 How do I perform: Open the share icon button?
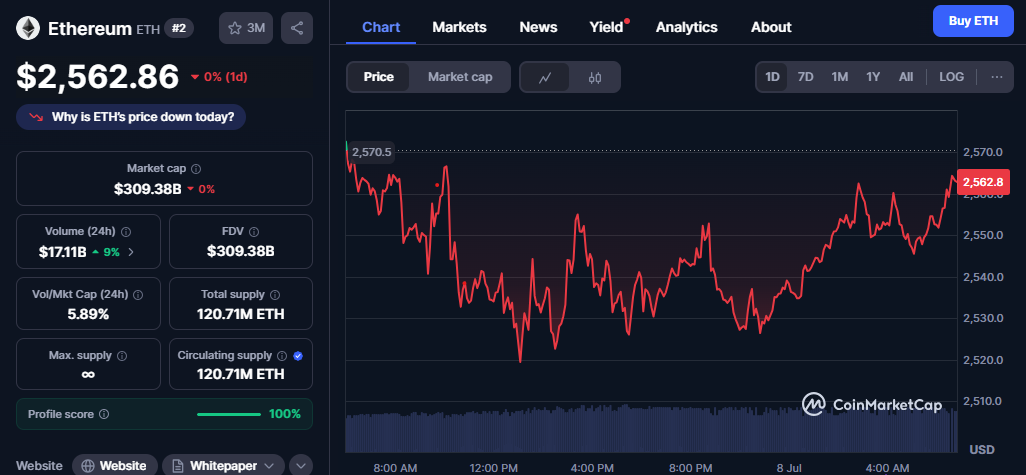point(297,28)
